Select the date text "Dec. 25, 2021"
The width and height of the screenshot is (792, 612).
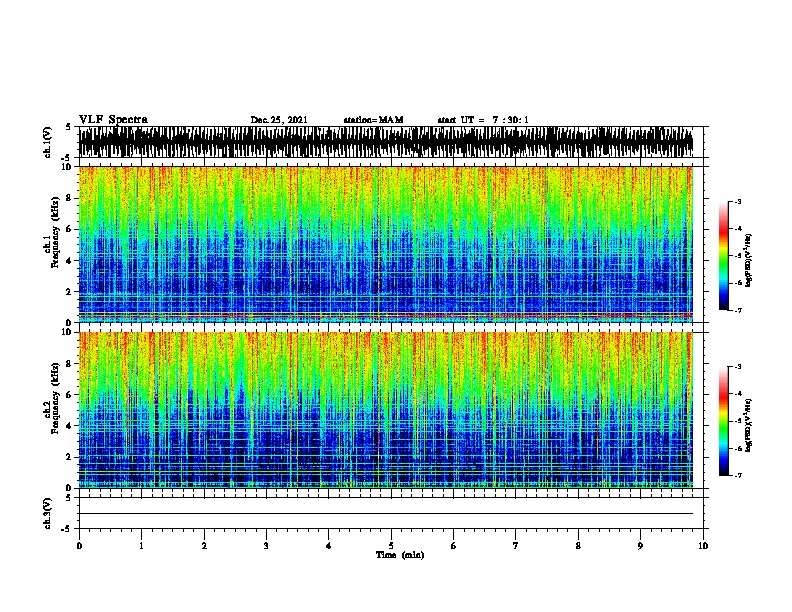[279, 120]
